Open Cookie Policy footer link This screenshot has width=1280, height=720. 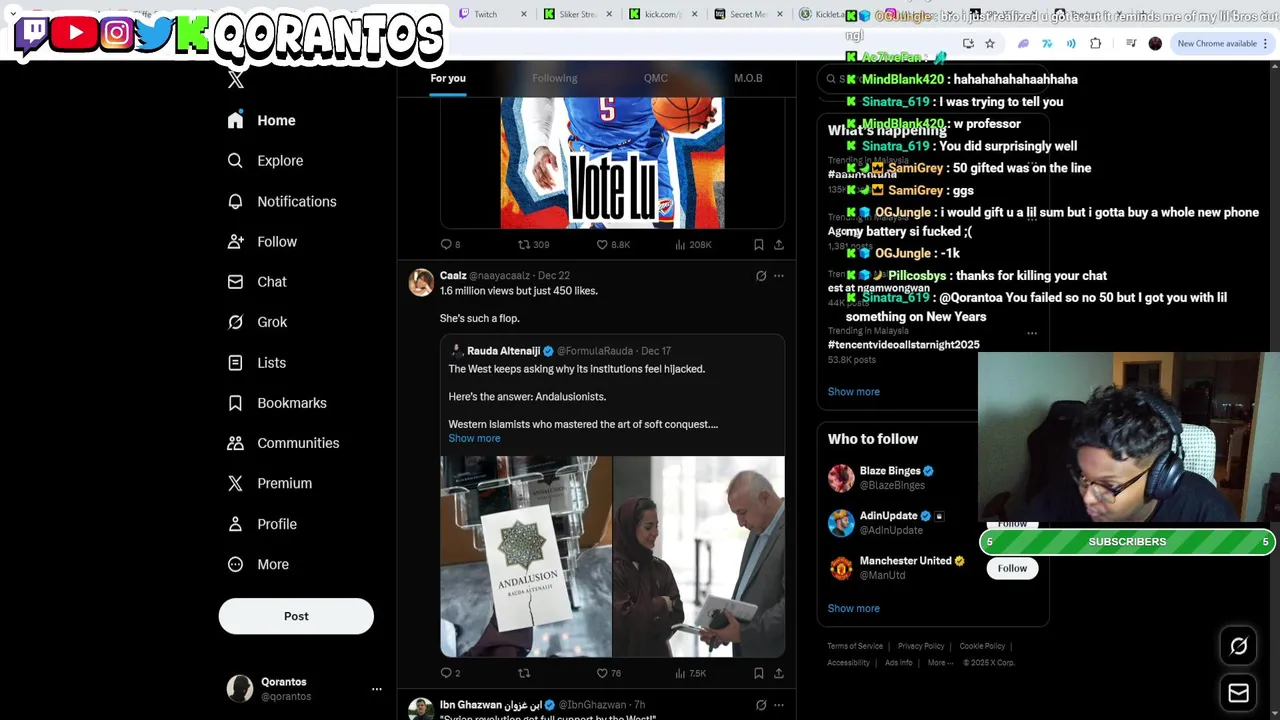[982, 646]
